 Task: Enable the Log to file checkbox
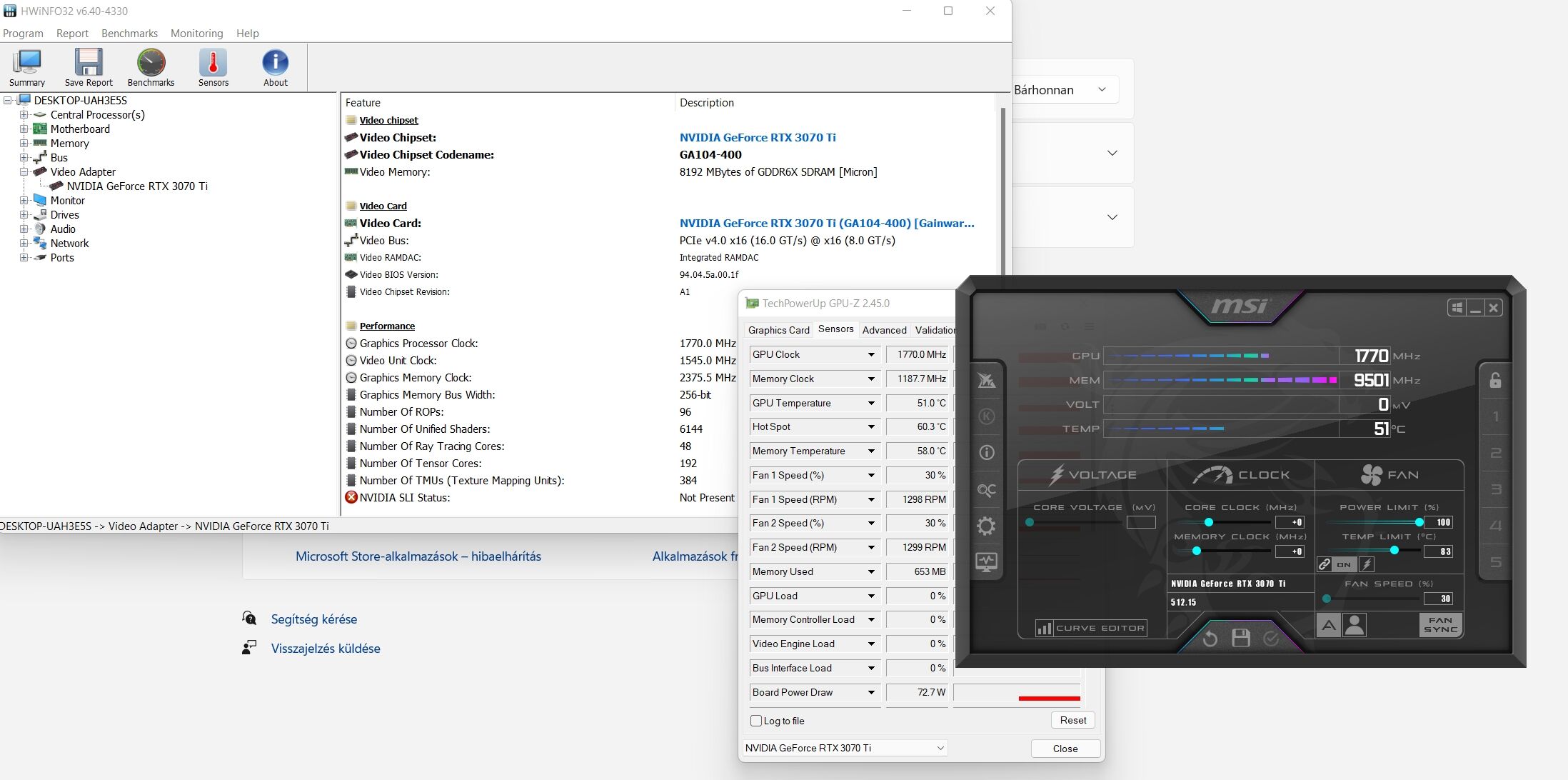click(x=756, y=721)
